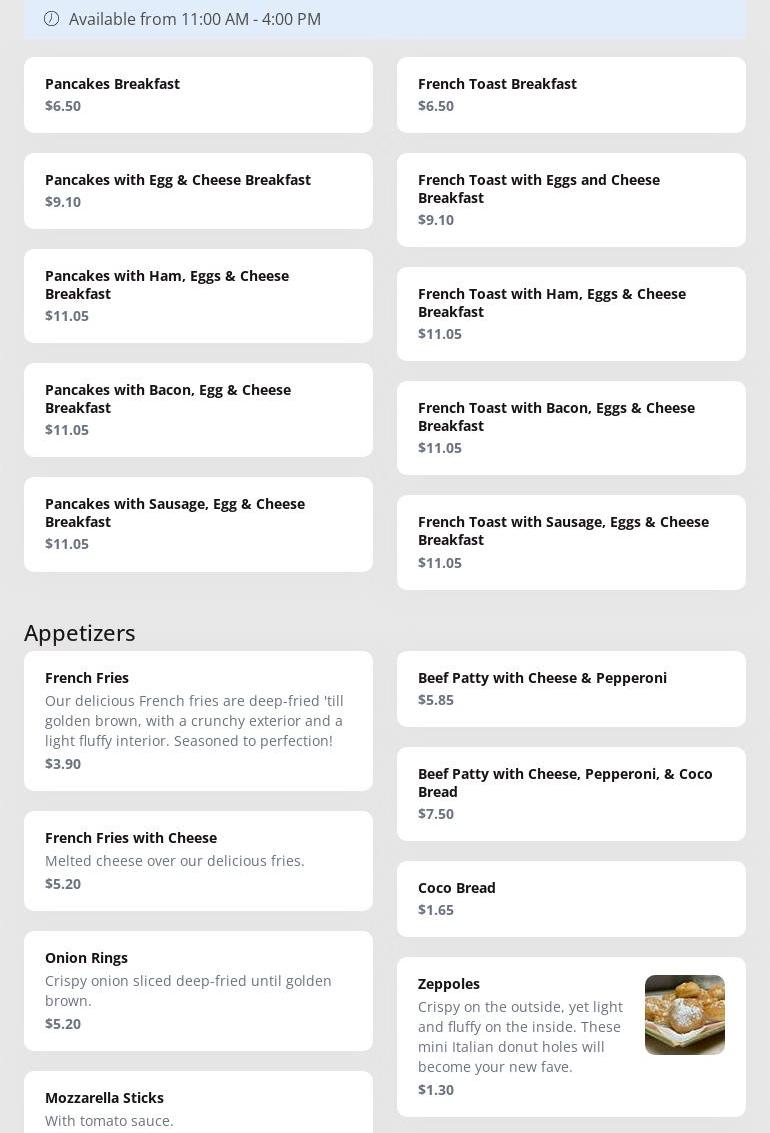Select Mozzarella Sticks with tomato sauce
The image size is (770, 1133).
tap(198, 1105)
